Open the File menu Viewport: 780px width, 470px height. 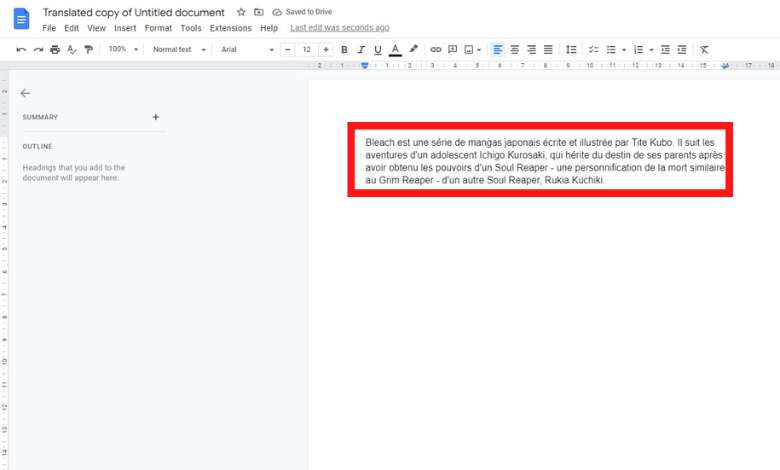pyautogui.click(x=49, y=28)
